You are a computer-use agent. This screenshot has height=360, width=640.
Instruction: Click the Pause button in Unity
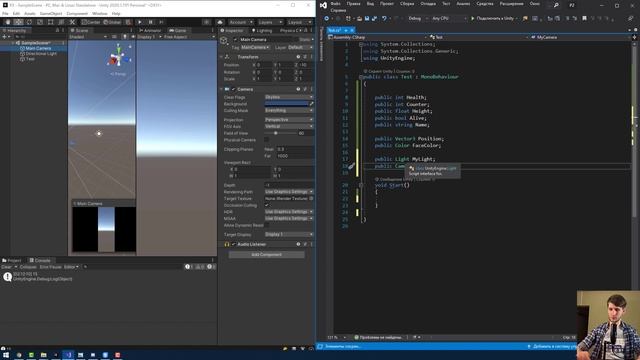151,22
